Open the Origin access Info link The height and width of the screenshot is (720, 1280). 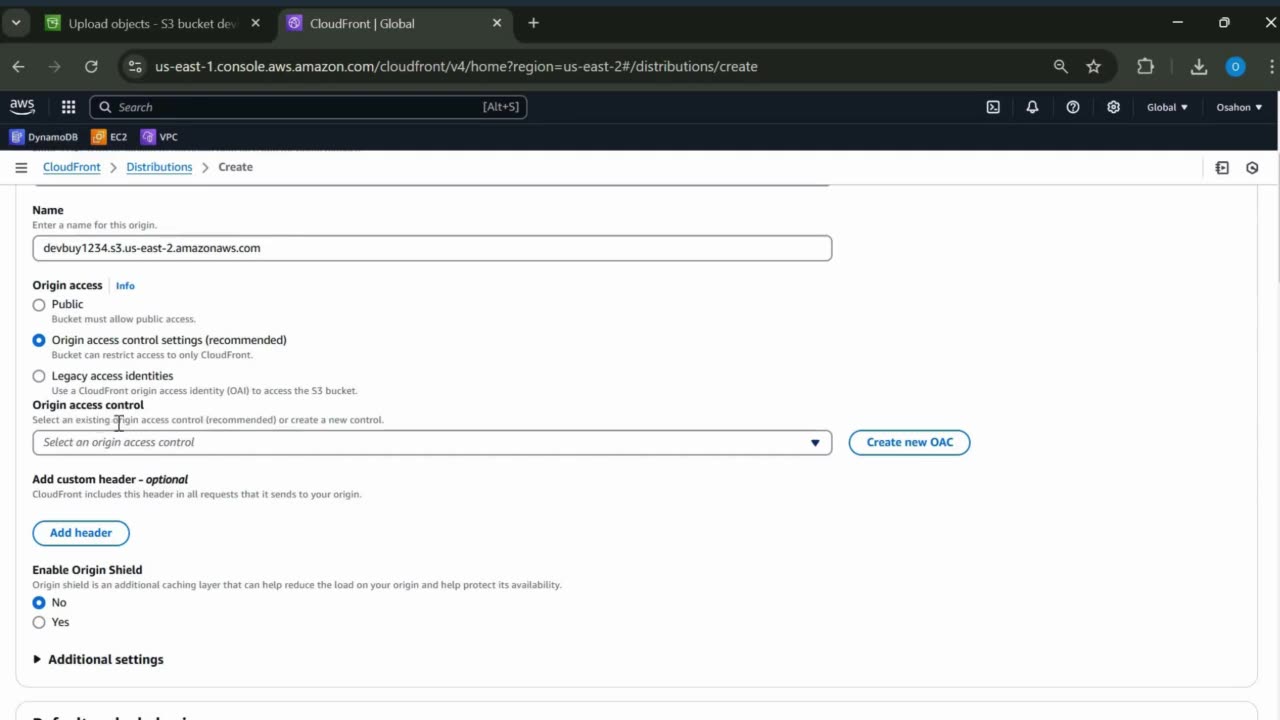pos(125,286)
